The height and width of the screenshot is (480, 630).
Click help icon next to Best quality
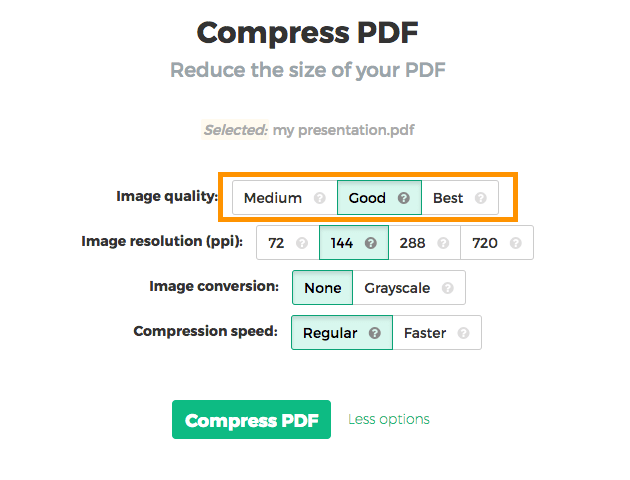tap(481, 198)
